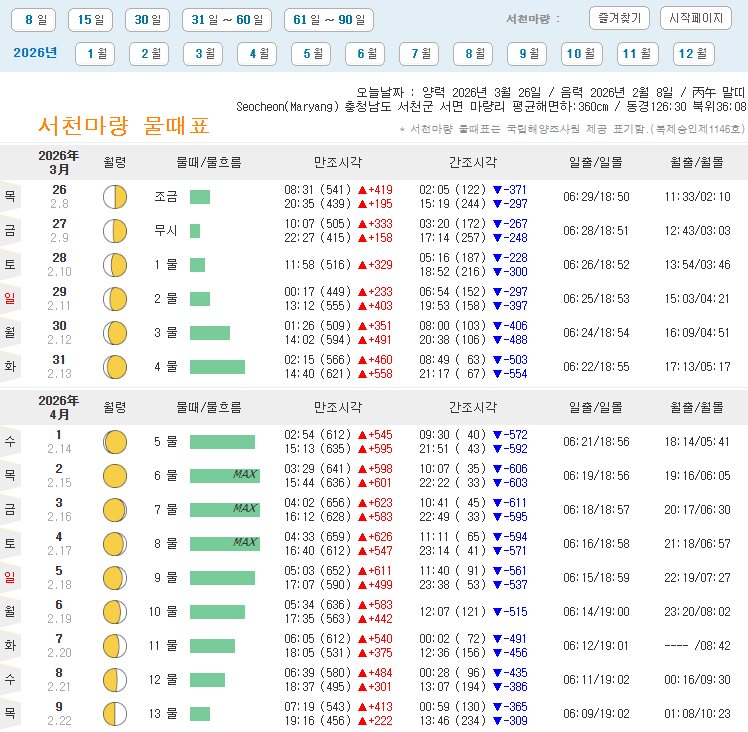Click Sunday 일 label for April 5
The image size is (748, 732).
(10, 578)
